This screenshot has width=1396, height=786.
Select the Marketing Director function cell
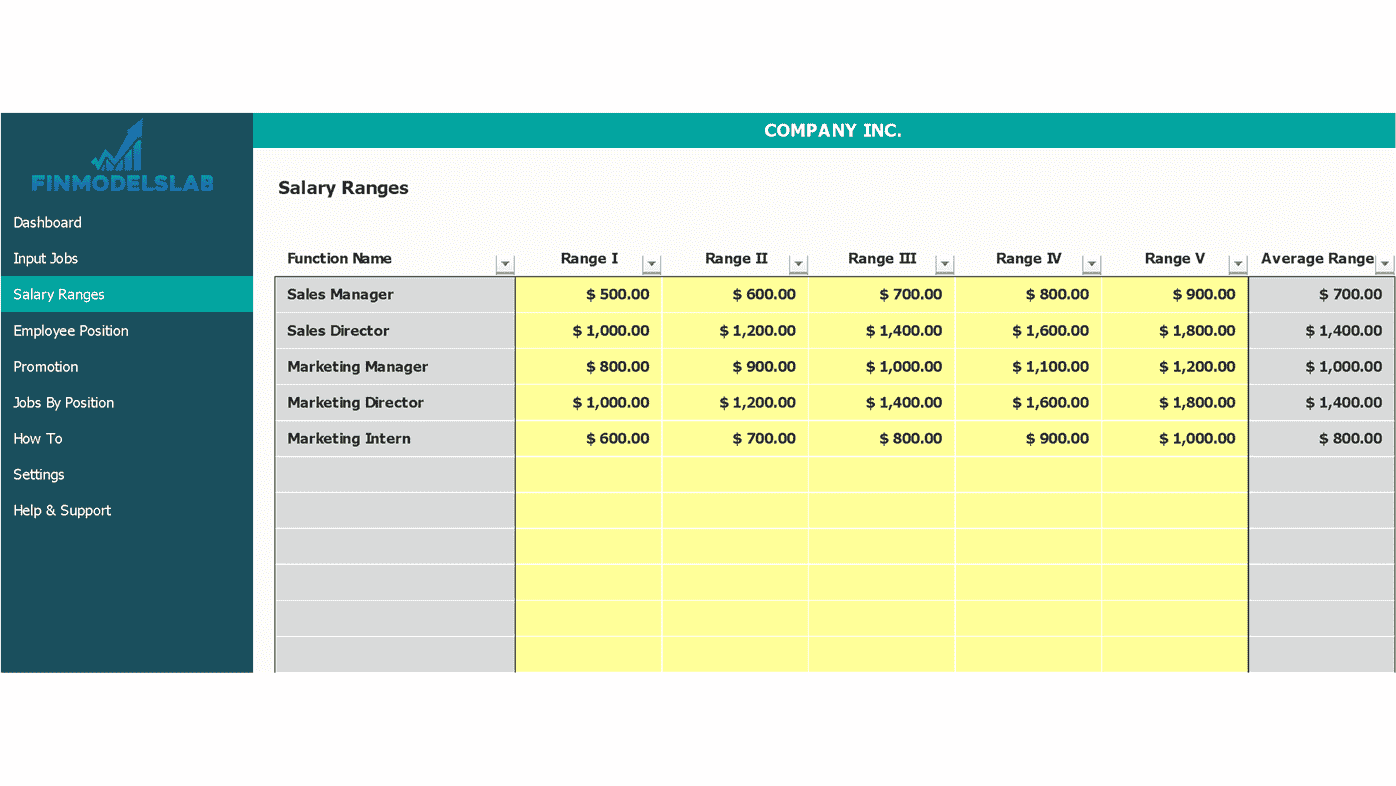(395, 402)
